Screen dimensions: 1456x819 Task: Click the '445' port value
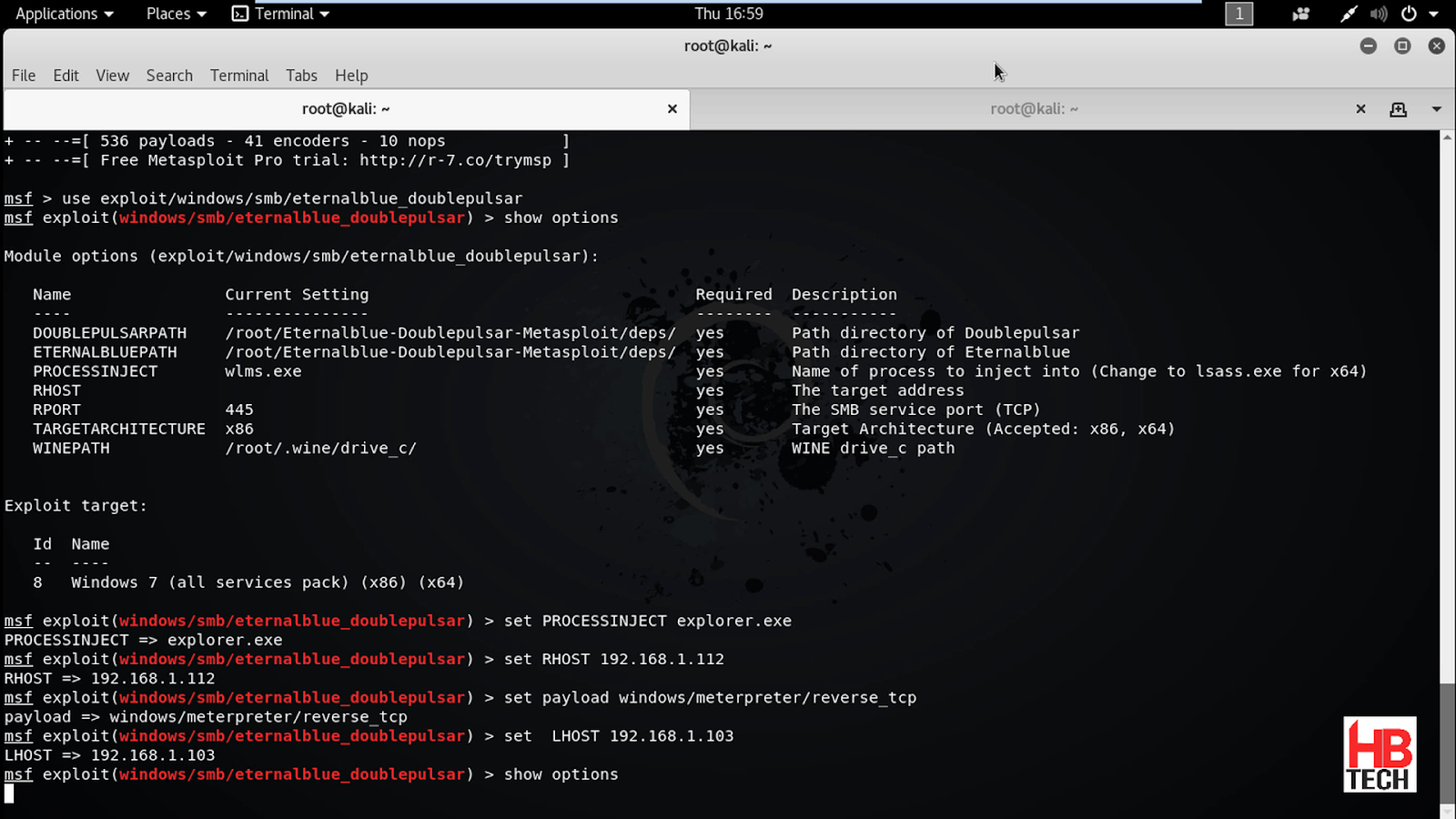[239, 409]
